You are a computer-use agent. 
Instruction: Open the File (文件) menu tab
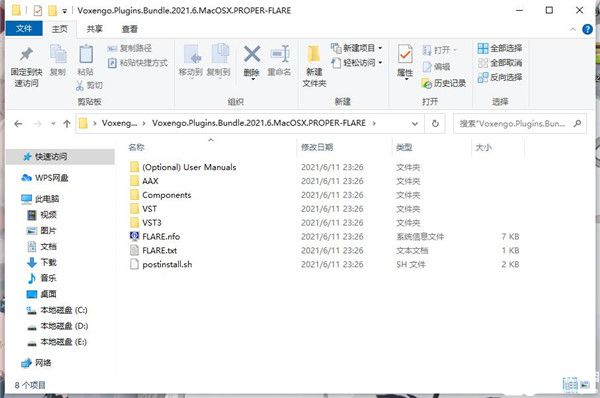tap(24, 29)
